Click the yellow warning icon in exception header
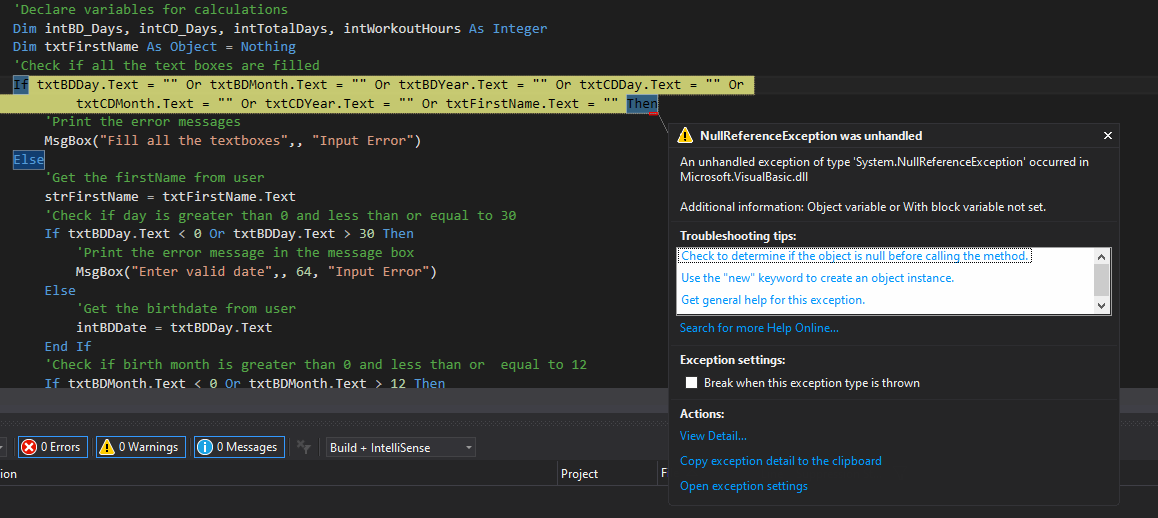Screen dimensions: 1158x518 click(x=685, y=136)
